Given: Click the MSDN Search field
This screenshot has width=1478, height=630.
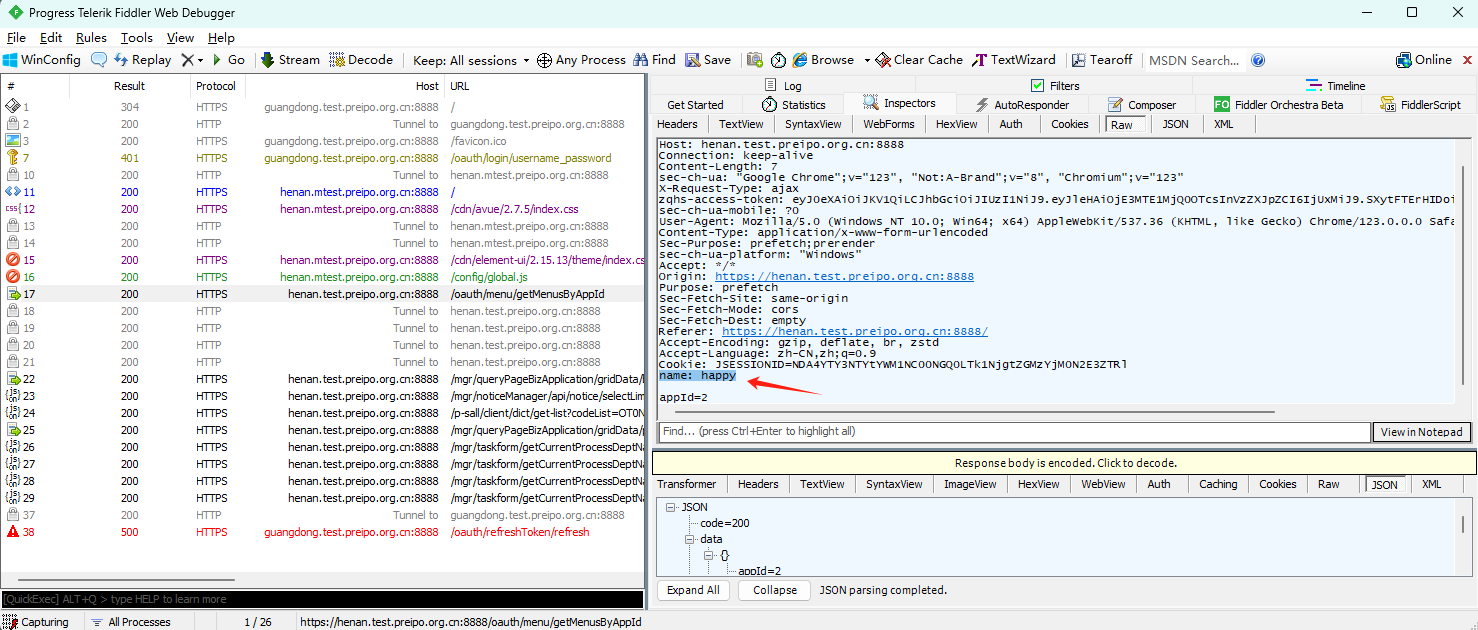Looking at the screenshot, I should click(x=1195, y=60).
